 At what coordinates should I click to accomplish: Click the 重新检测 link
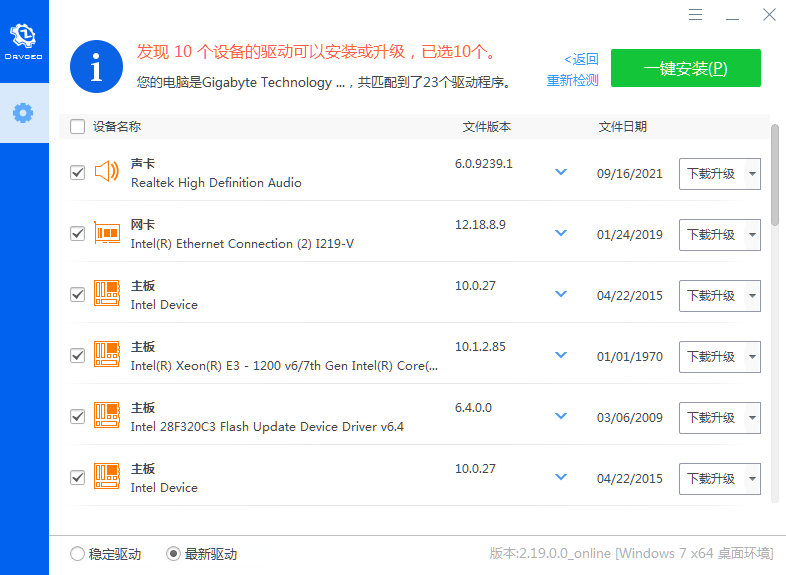coord(572,80)
